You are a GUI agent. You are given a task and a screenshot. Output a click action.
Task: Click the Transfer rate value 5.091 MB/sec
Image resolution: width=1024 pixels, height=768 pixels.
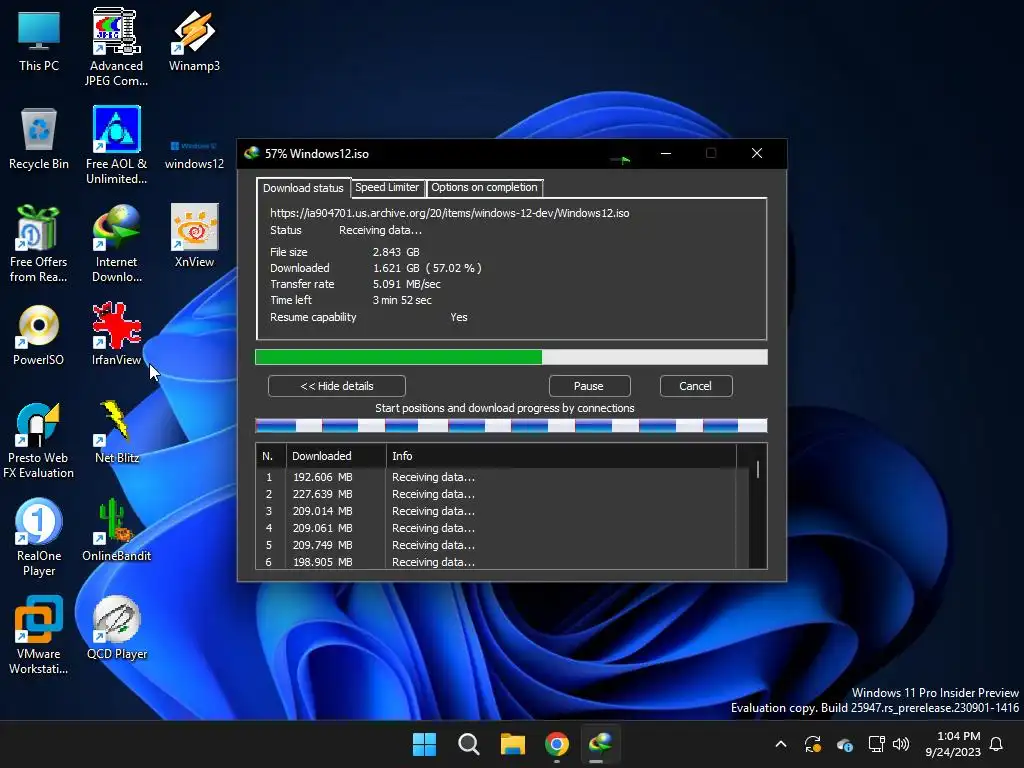(407, 284)
